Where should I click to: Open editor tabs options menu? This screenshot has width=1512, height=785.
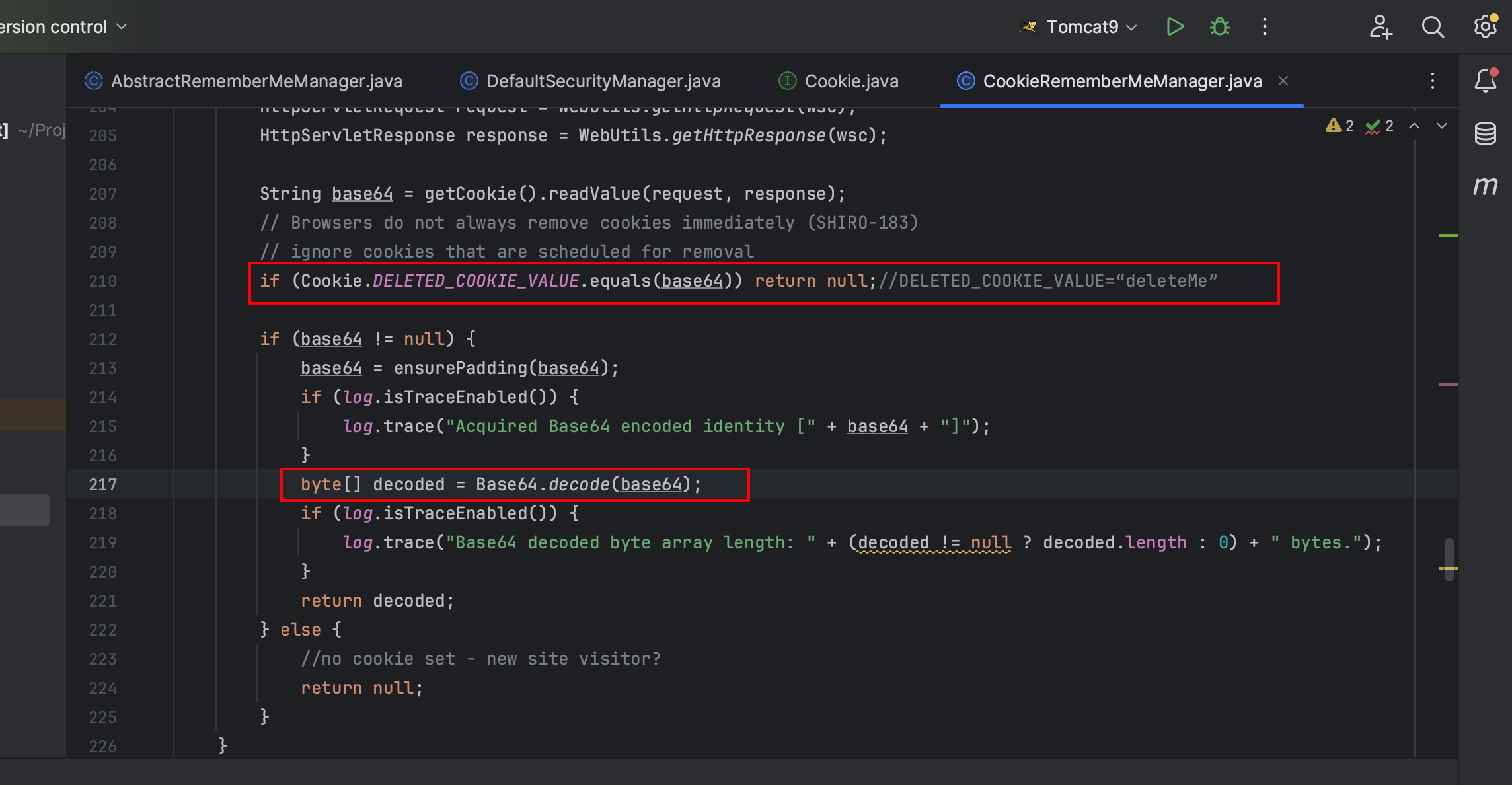click(x=1433, y=81)
